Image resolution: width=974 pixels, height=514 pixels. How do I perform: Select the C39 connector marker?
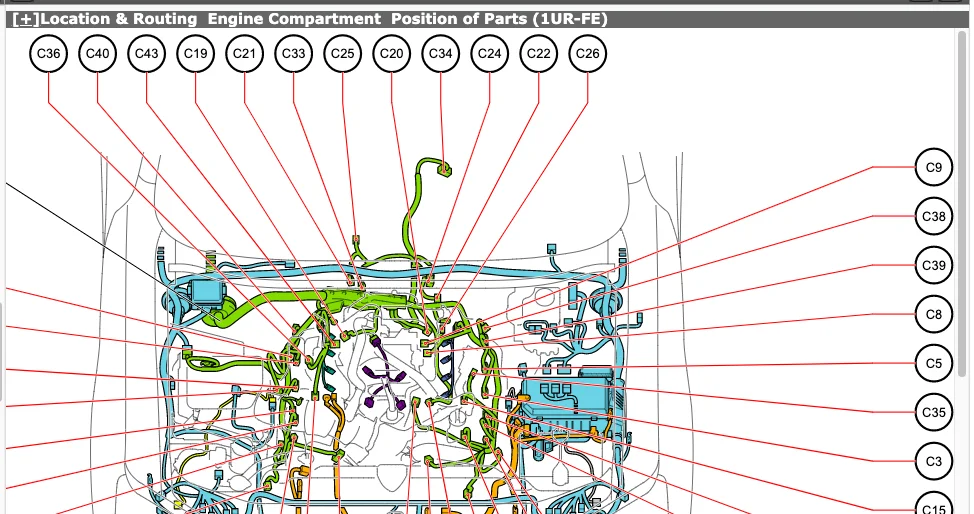933,265
